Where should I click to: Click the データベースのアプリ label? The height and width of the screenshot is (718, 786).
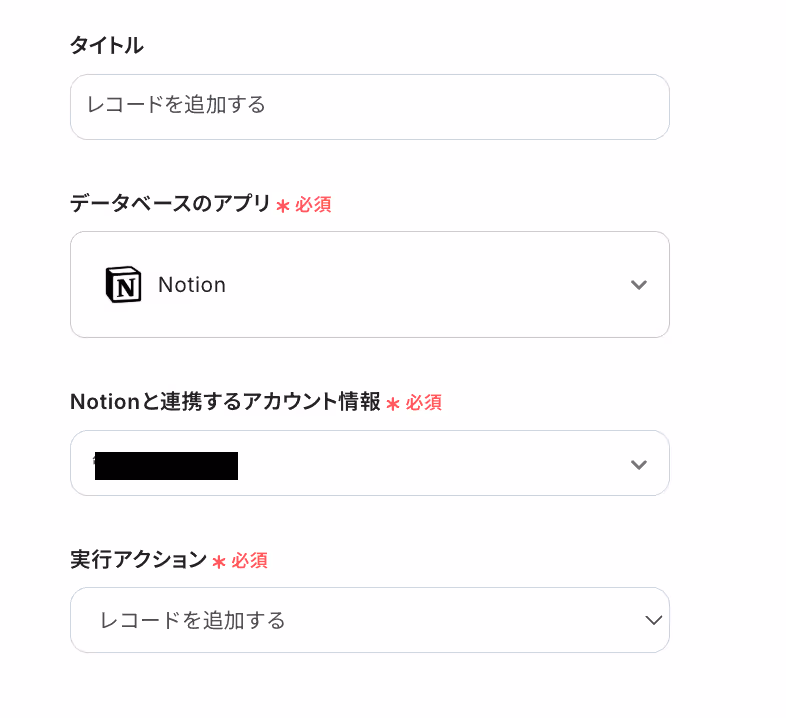click(170, 204)
